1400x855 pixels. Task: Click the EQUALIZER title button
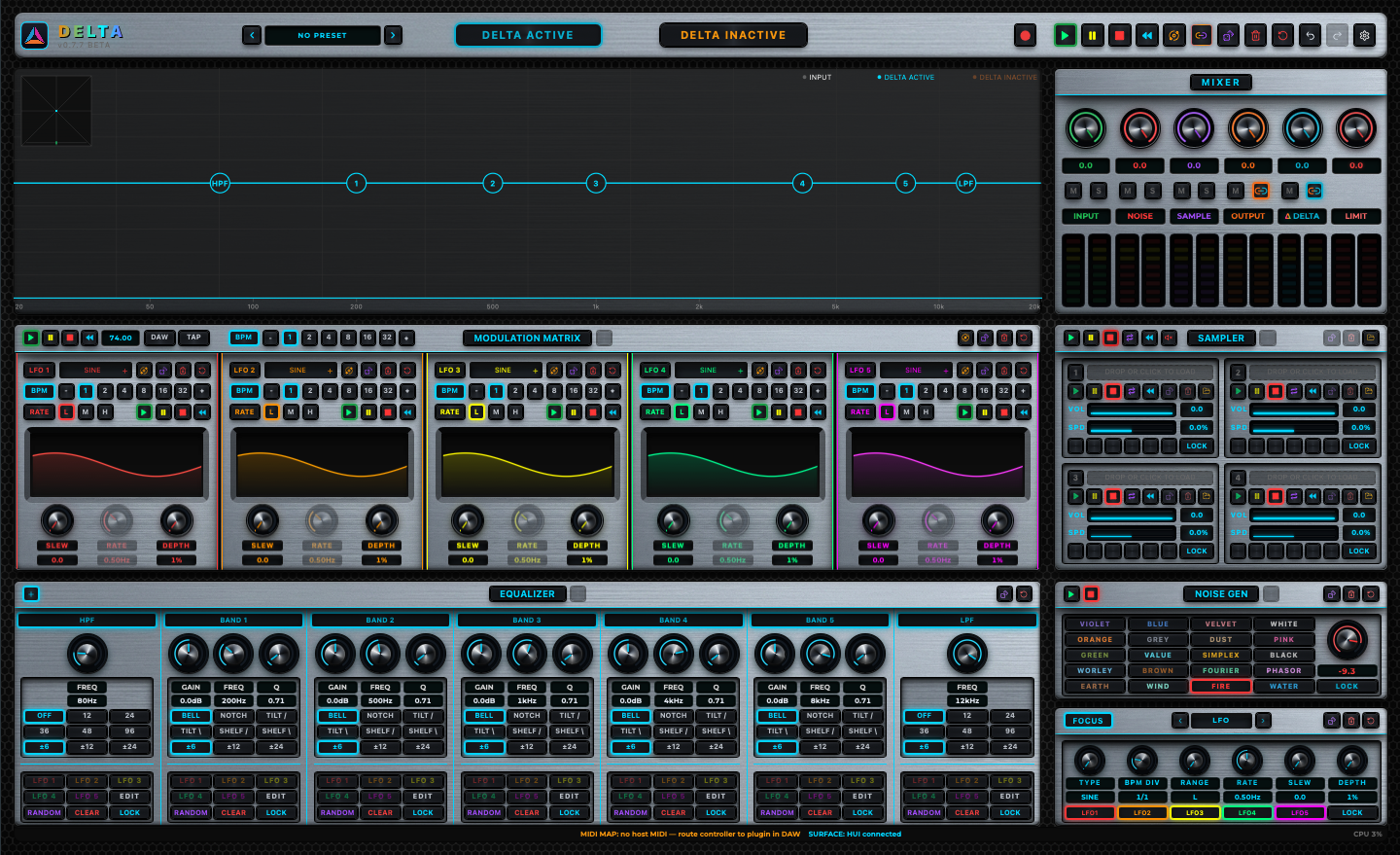click(x=527, y=594)
